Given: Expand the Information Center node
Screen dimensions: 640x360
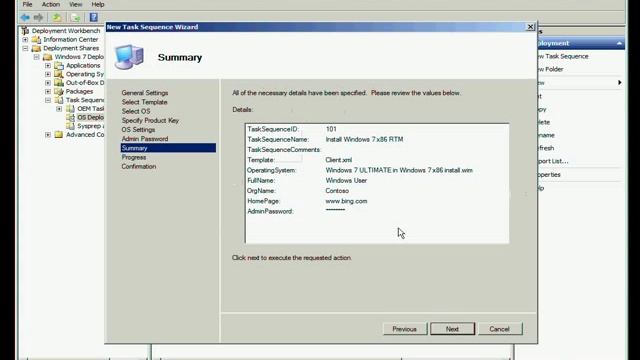Looking at the screenshot, I should point(25,40).
